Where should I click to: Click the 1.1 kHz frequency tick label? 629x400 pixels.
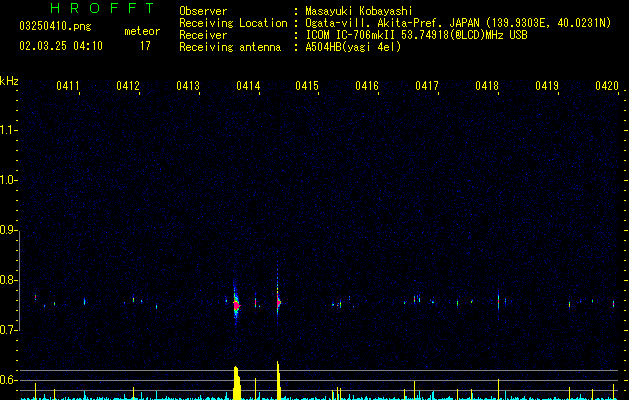pos(8,130)
